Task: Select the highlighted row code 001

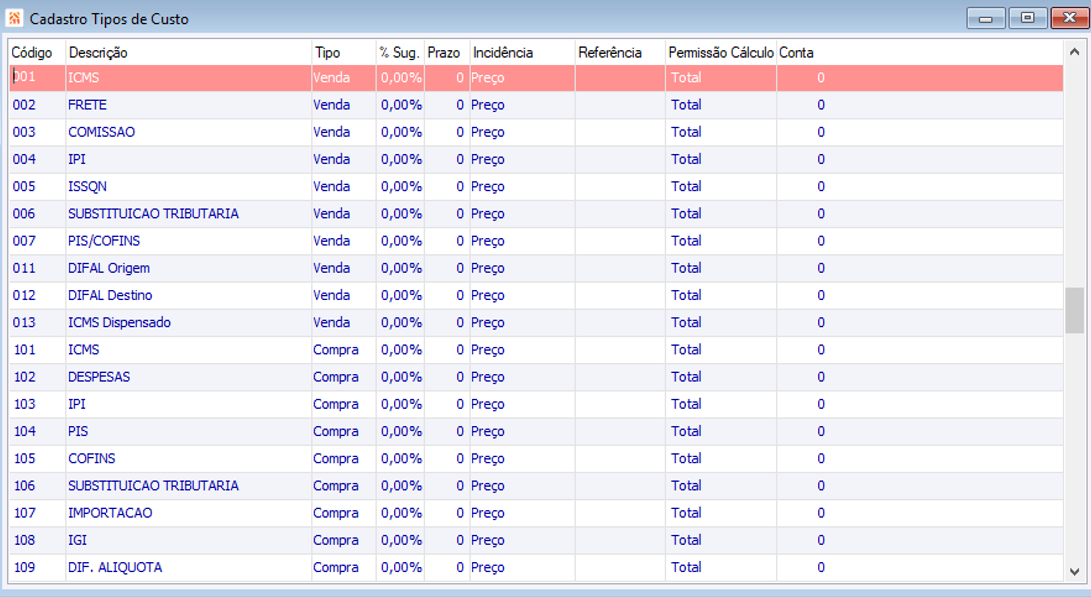Action: click(x=536, y=78)
